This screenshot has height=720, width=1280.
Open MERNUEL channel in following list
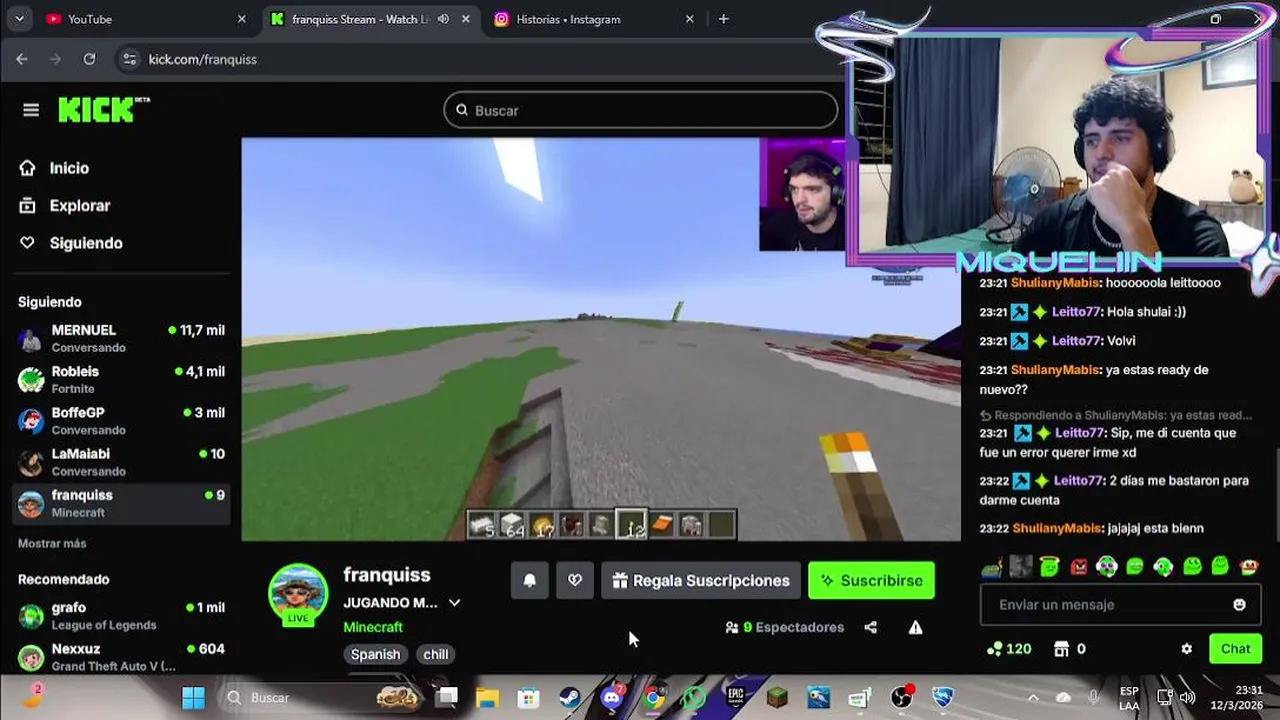[122, 338]
